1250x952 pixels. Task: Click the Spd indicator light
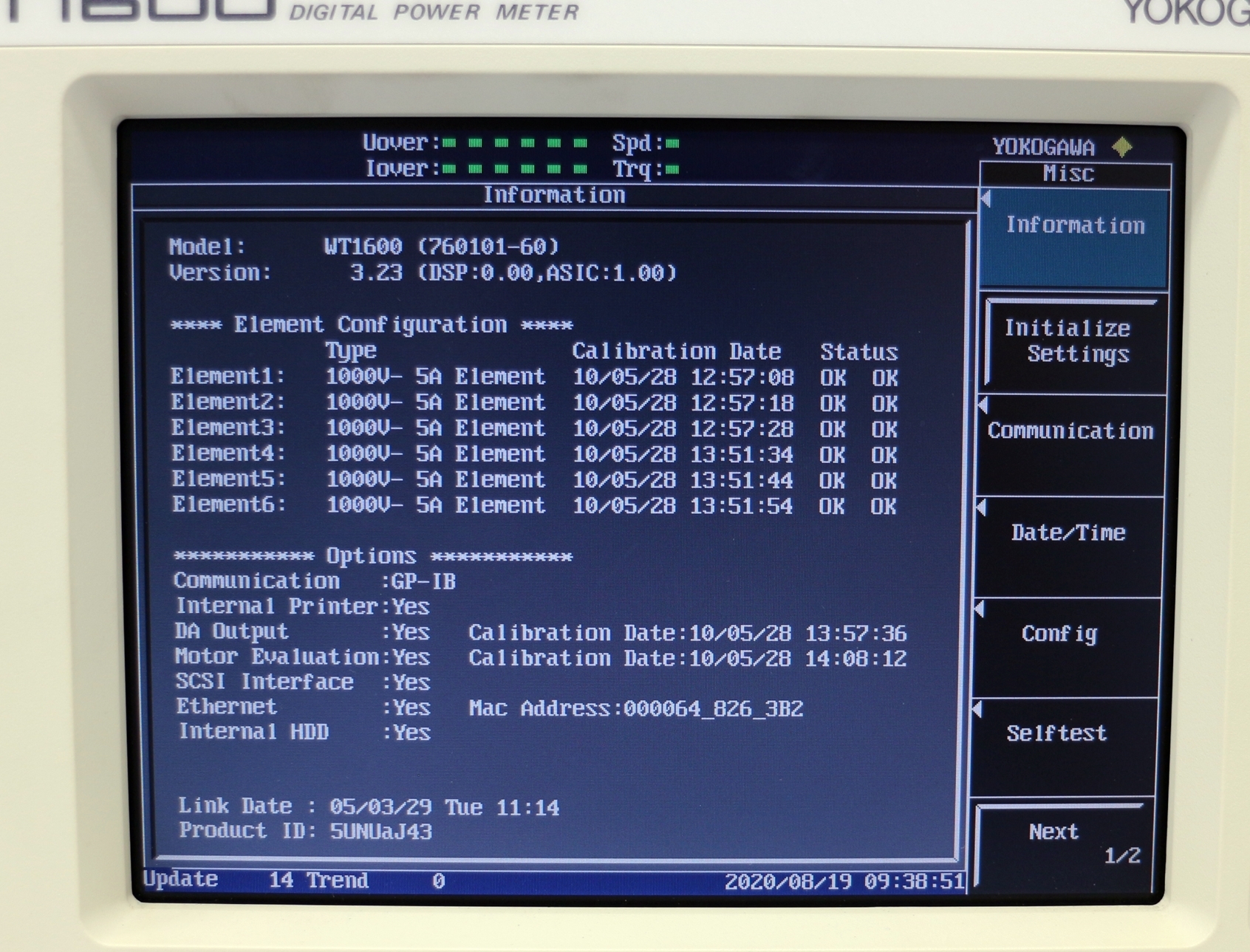click(x=672, y=143)
